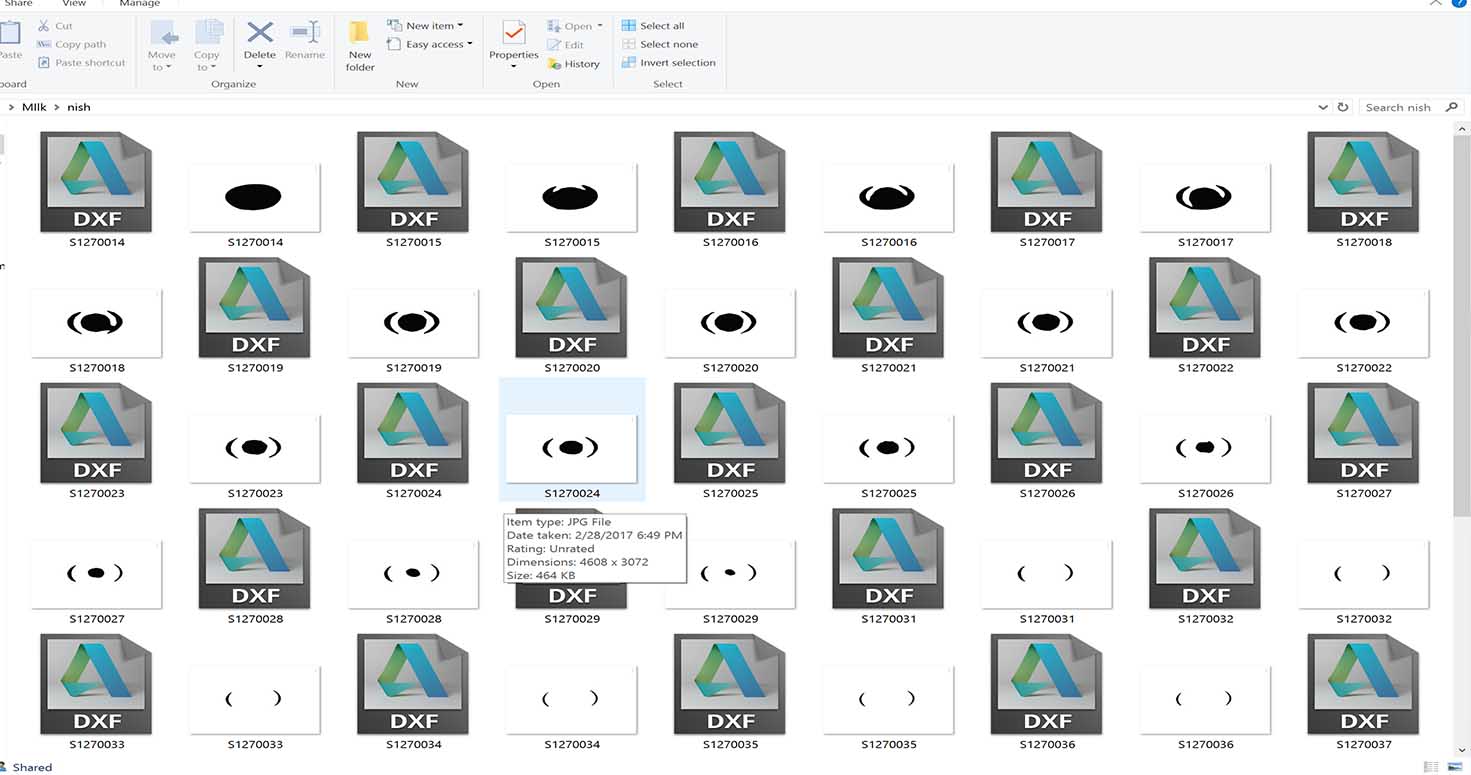The height and width of the screenshot is (775, 1471).
Task: Select DXF file S1270017
Action: tap(1047, 190)
